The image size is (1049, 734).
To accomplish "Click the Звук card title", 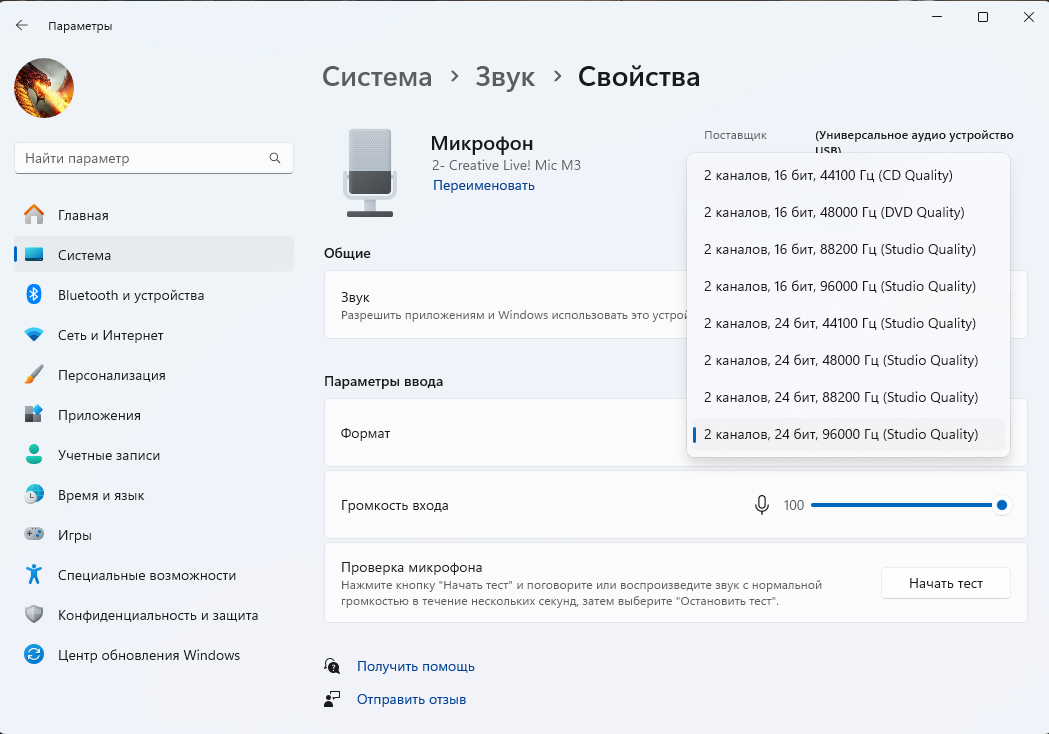I will [355, 298].
